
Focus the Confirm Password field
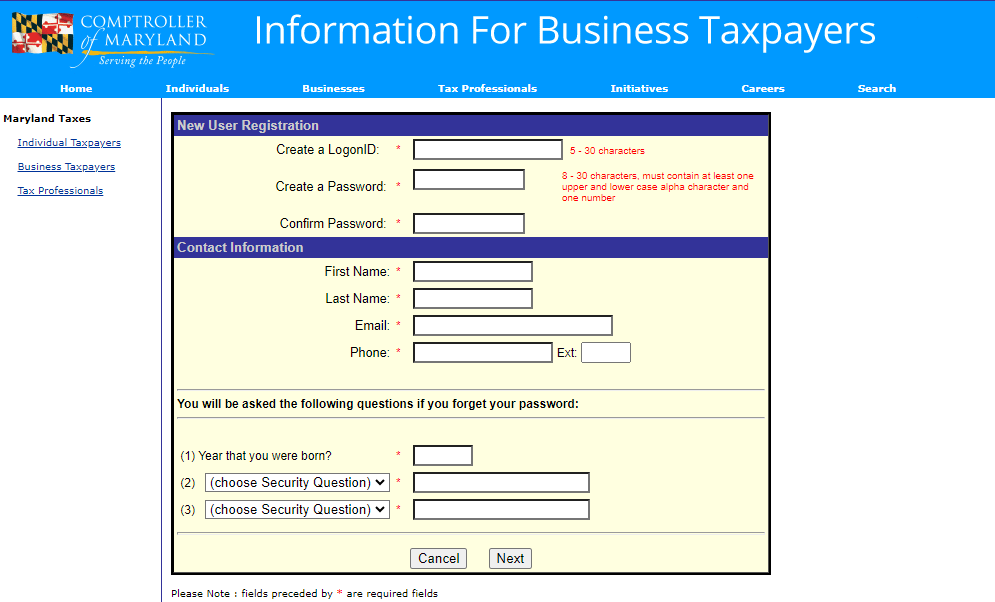click(x=469, y=223)
